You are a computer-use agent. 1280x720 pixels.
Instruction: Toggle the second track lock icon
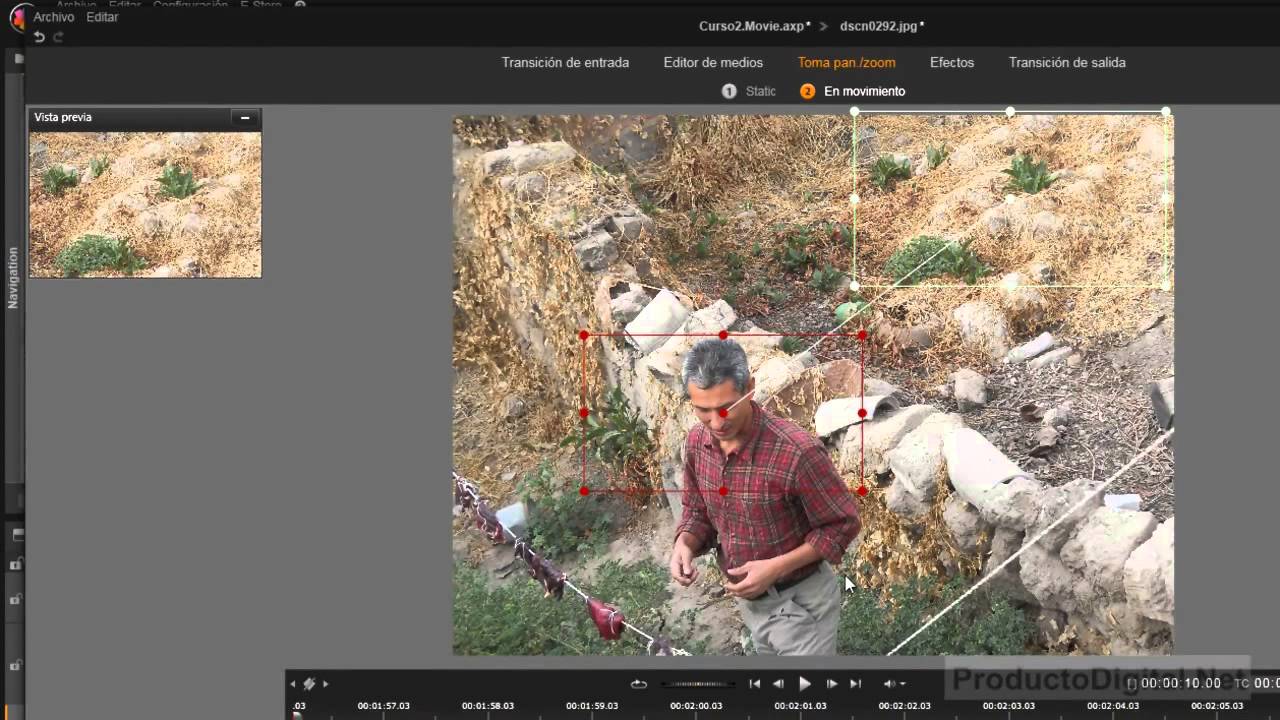pyautogui.click(x=16, y=599)
